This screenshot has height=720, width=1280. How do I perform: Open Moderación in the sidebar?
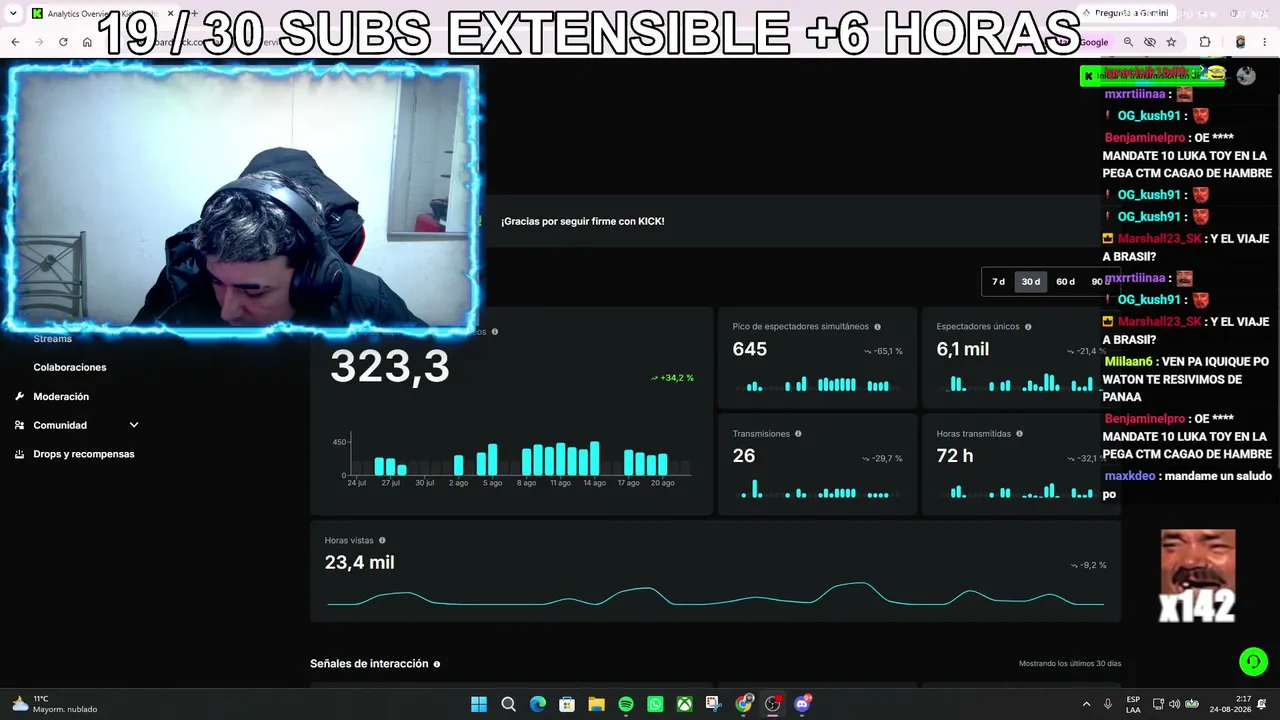(61, 396)
